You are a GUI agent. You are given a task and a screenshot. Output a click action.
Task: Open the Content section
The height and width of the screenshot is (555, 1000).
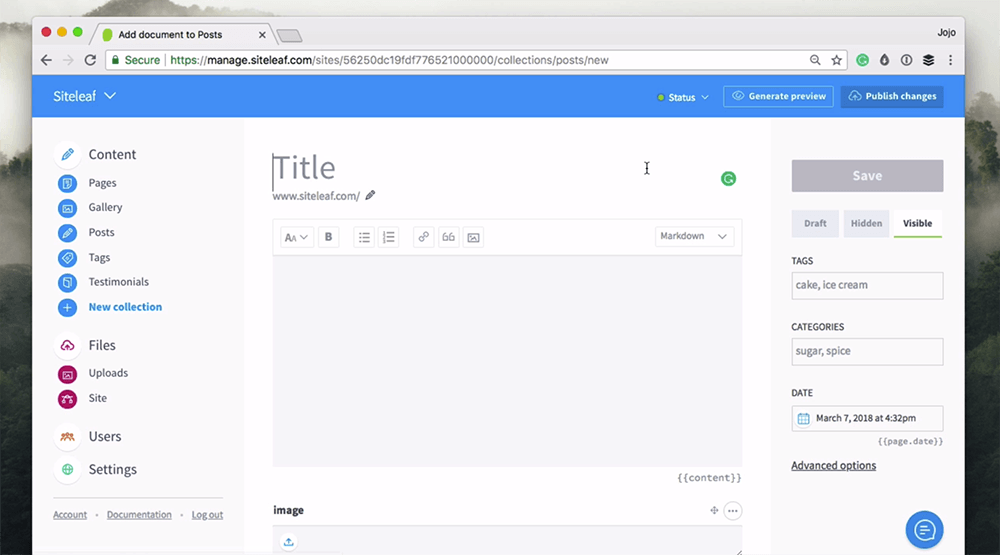[112, 154]
